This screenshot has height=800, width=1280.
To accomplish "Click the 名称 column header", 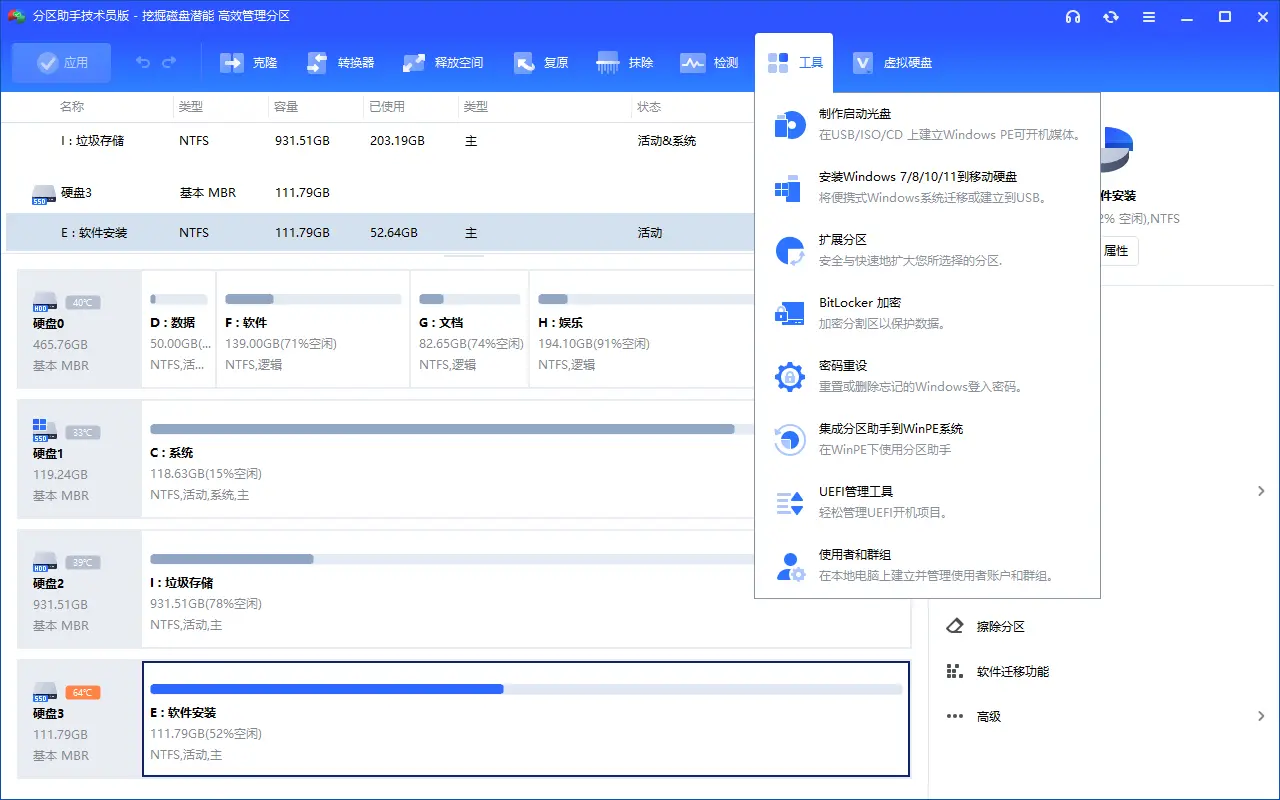I will 72,107.
